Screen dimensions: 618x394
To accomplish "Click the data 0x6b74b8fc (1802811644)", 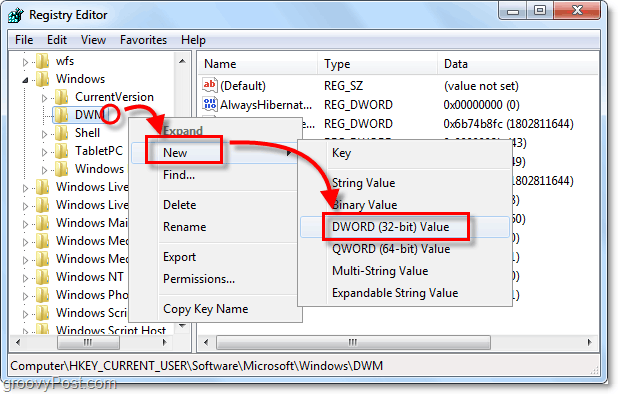I will (x=508, y=124).
